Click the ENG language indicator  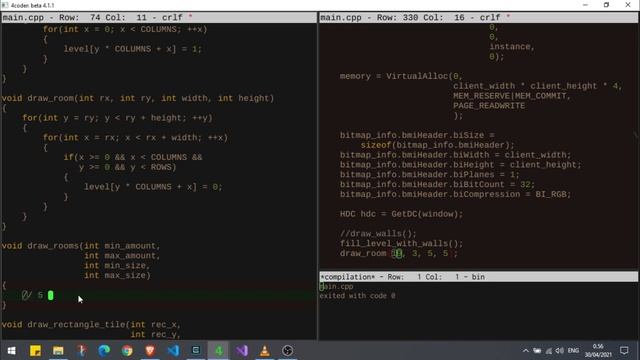[573, 351]
